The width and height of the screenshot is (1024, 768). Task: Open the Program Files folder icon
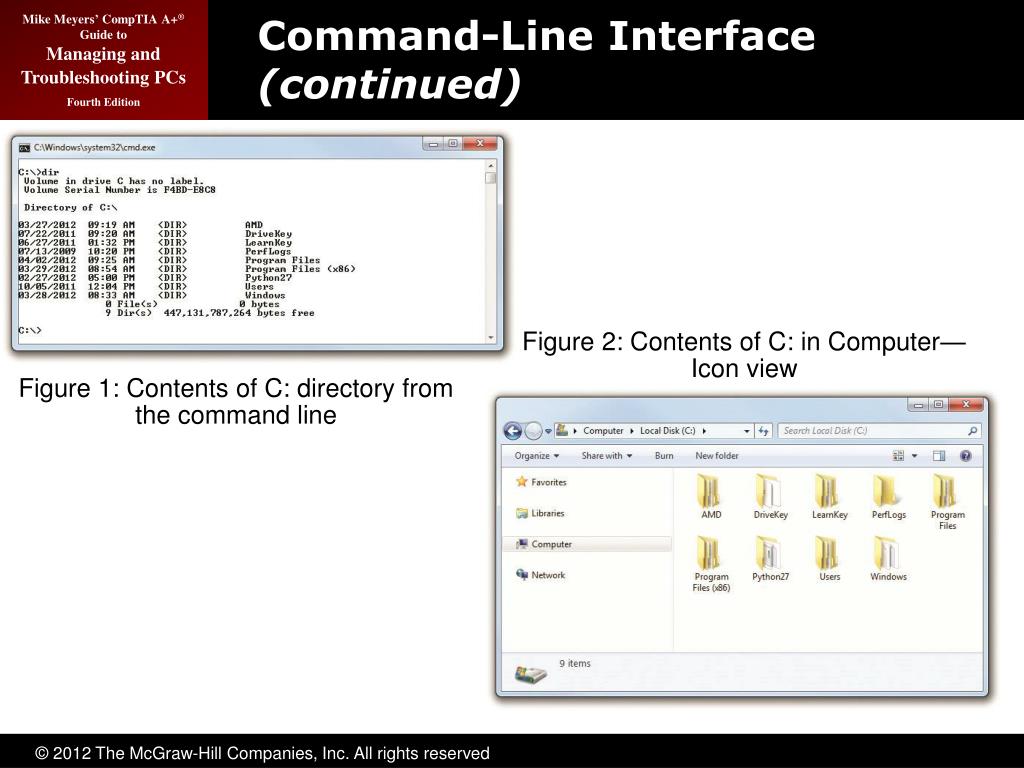[x=947, y=502]
